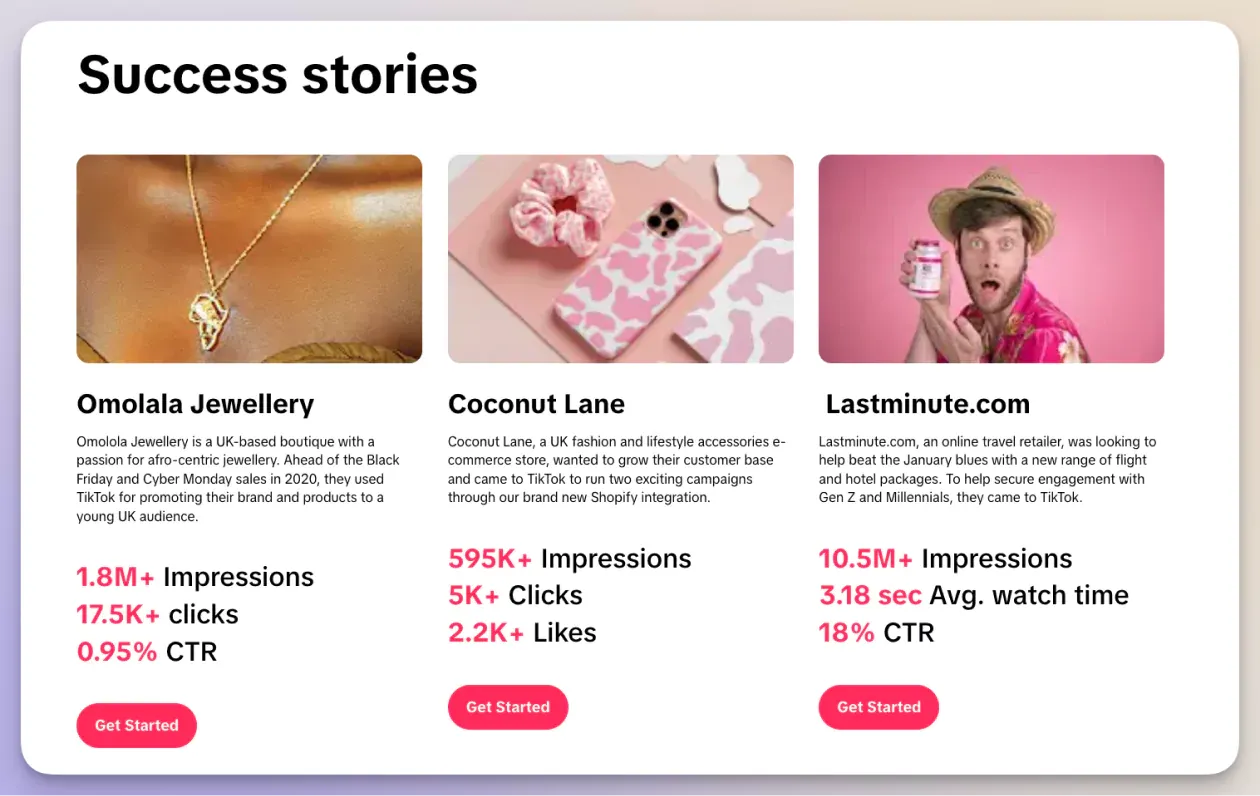This screenshot has width=1260, height=796.
Task: Click the man in straw hat image
Action: click(991, 258)
